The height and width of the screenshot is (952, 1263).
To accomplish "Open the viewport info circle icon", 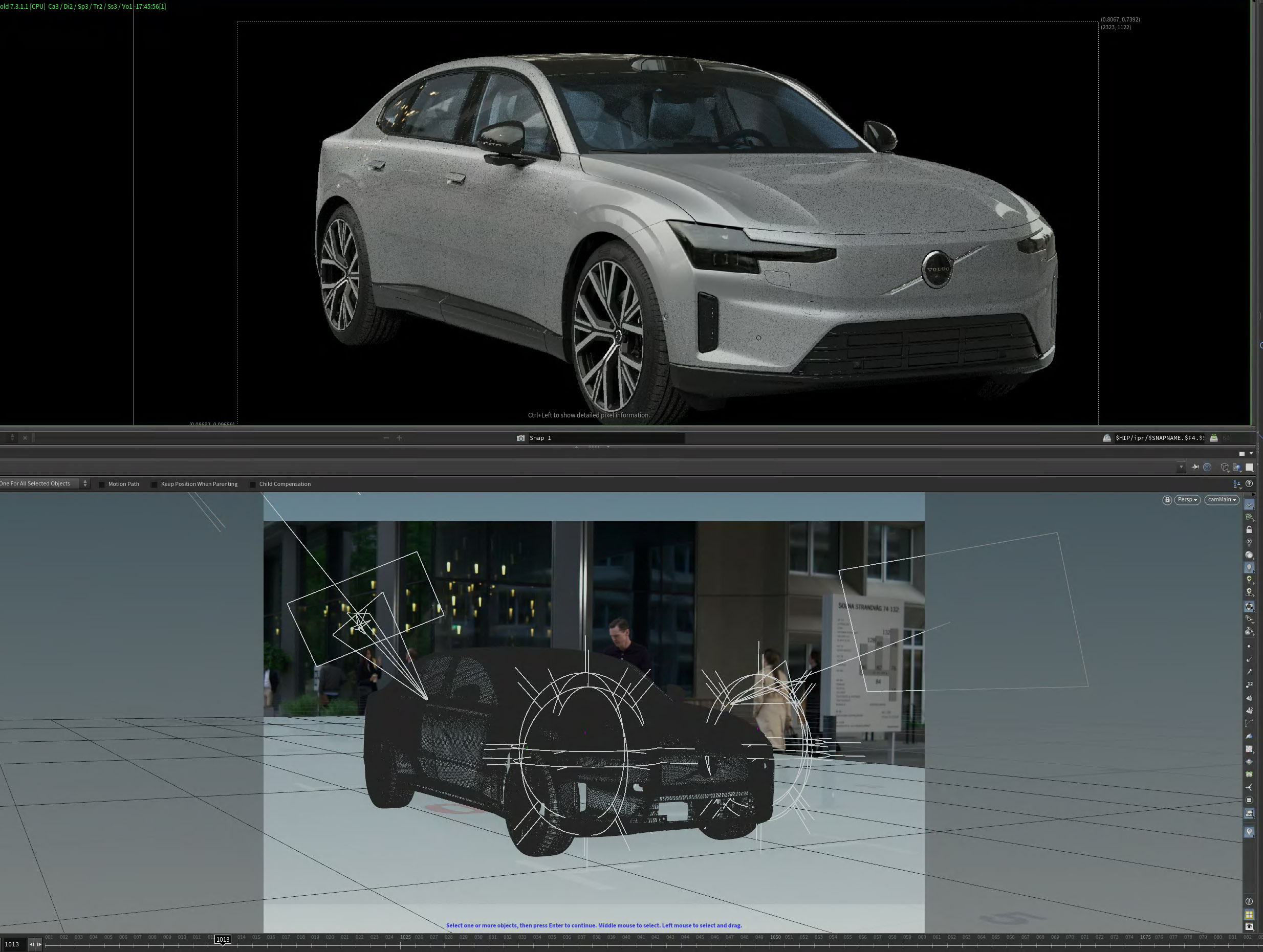I will tap(1249, 901).
